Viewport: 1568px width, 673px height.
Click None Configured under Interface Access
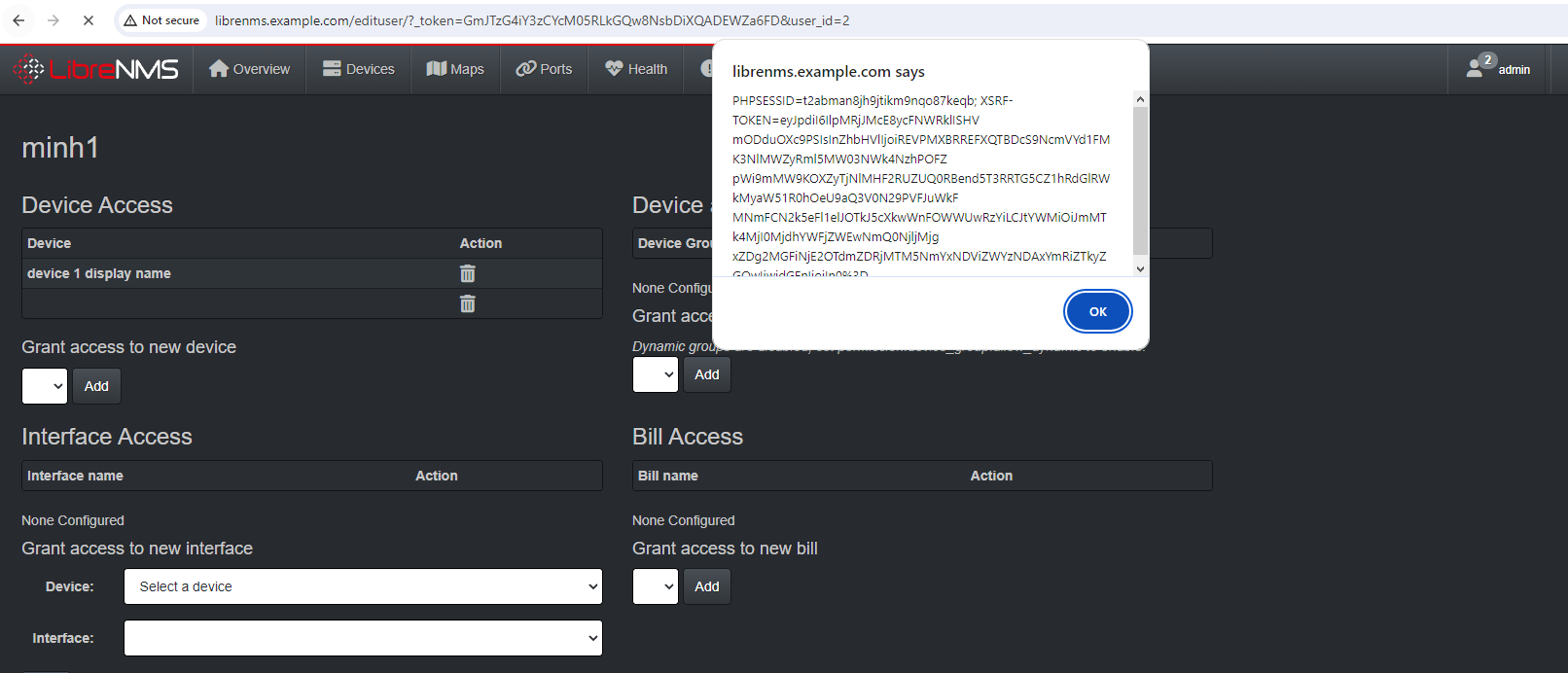point(73,520)
